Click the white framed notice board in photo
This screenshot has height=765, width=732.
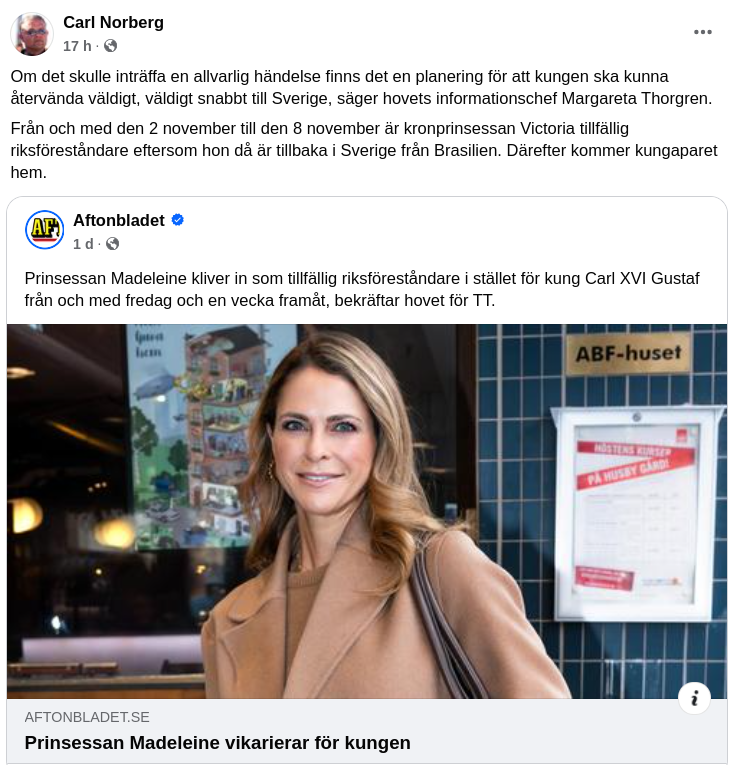point(637,513)
